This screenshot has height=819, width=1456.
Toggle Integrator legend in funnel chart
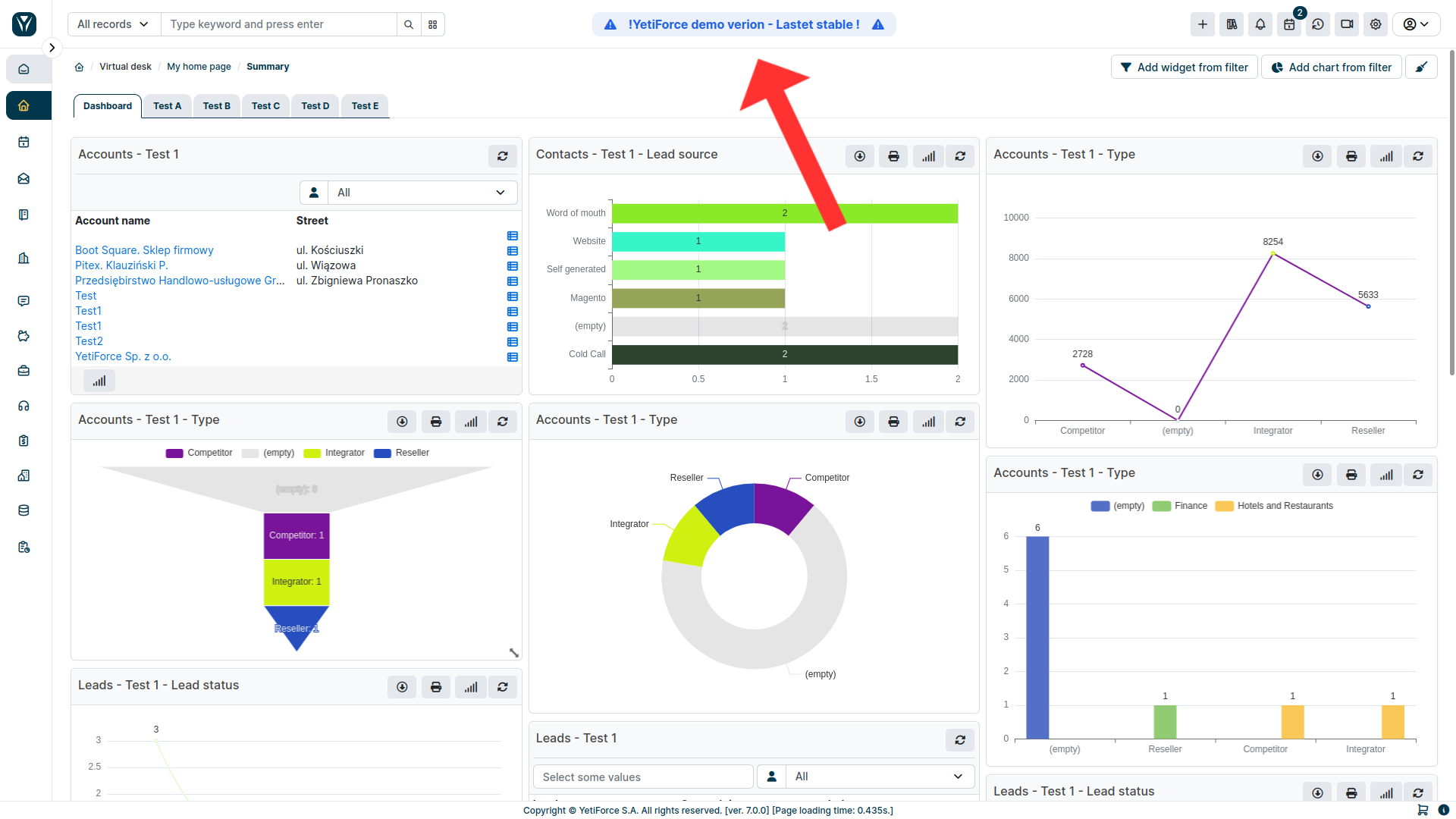(334, 453)
